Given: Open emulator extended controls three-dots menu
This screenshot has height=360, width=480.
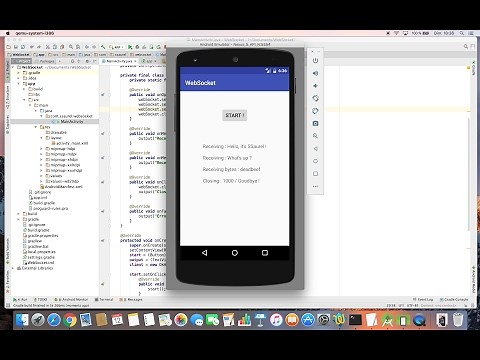Looking at the screenshot, I should click(315, 186).
